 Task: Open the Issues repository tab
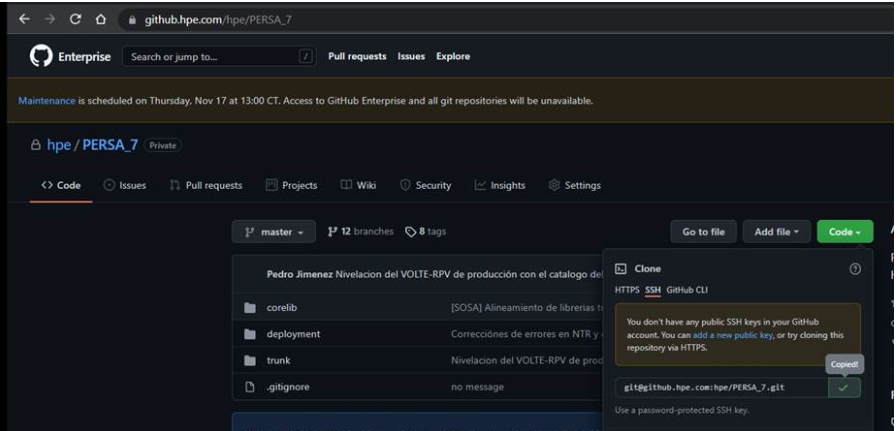point(125,185)
